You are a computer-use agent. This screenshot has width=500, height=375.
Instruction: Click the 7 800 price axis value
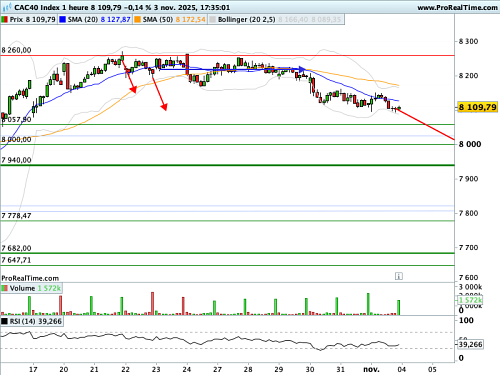coord(468,213)
